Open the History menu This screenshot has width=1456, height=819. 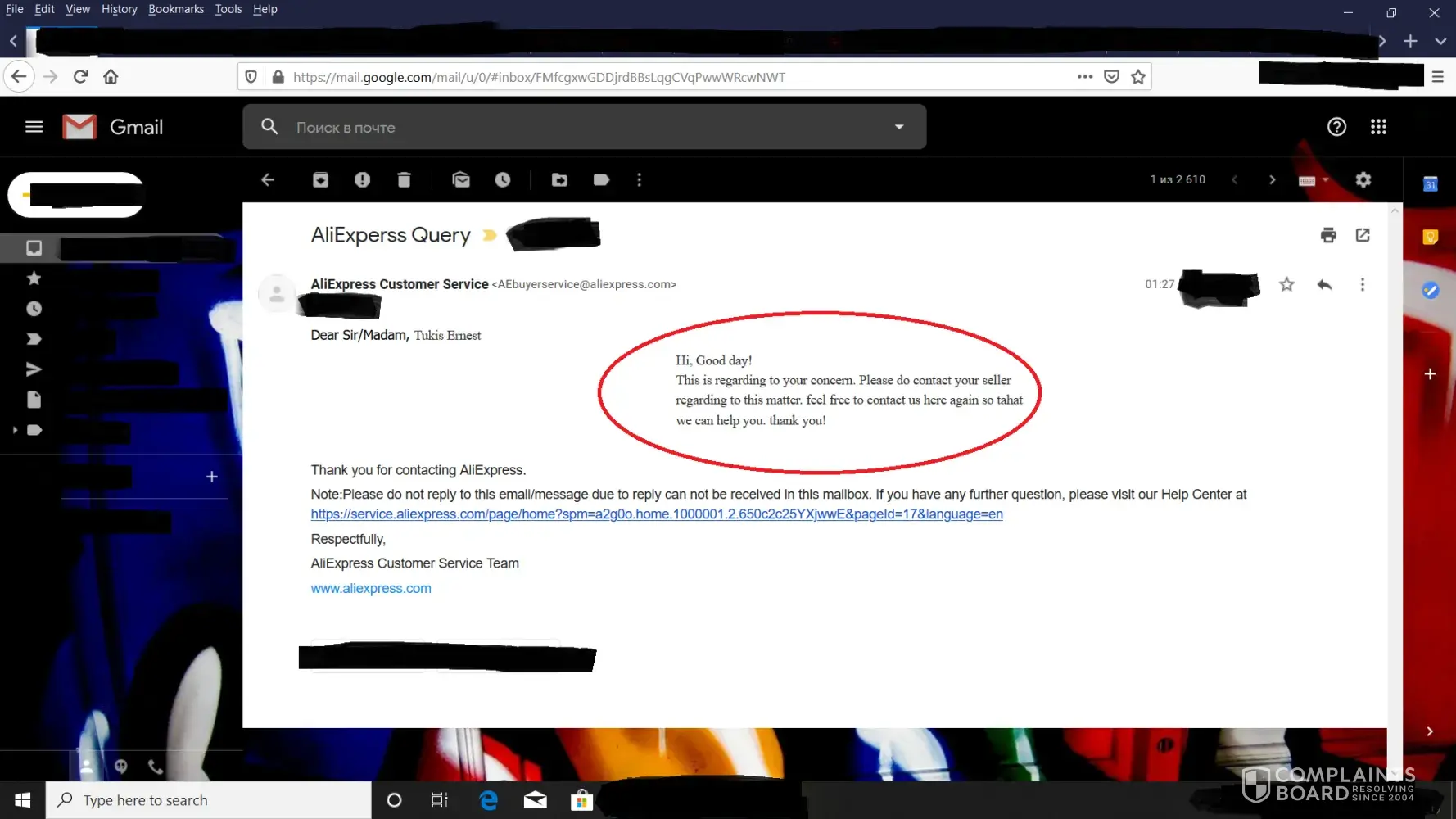point(120,9)
